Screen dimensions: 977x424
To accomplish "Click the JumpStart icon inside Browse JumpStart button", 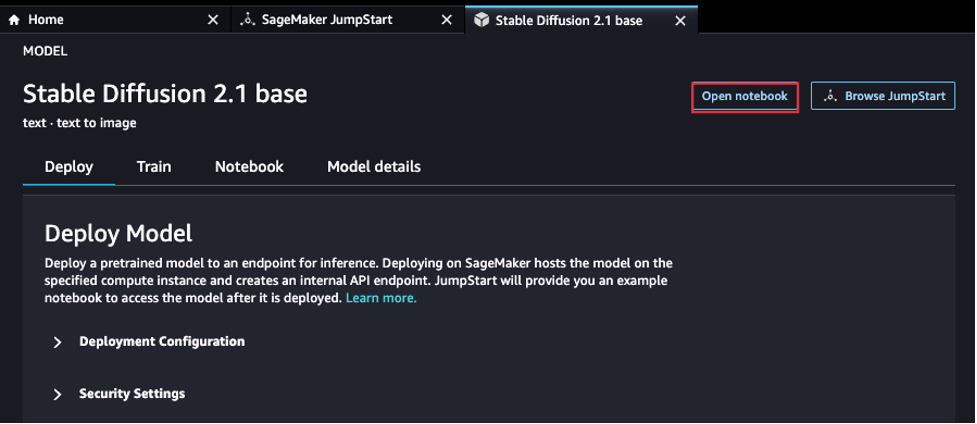I will pyautogui.click(x=829, y=96).
